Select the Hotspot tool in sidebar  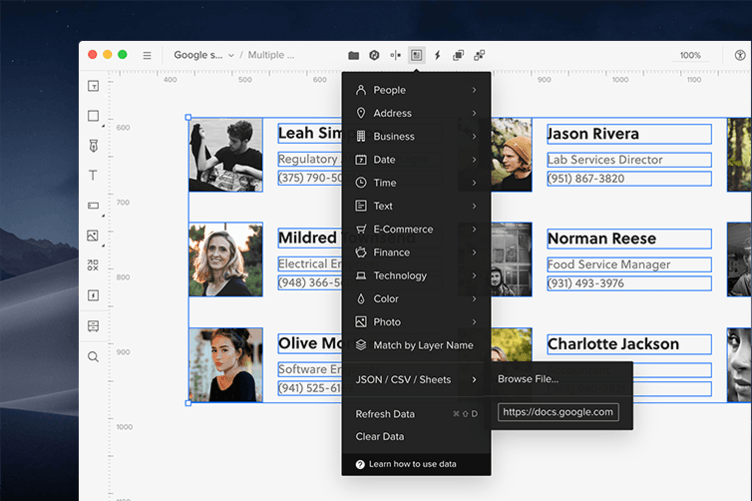(94, 295)
